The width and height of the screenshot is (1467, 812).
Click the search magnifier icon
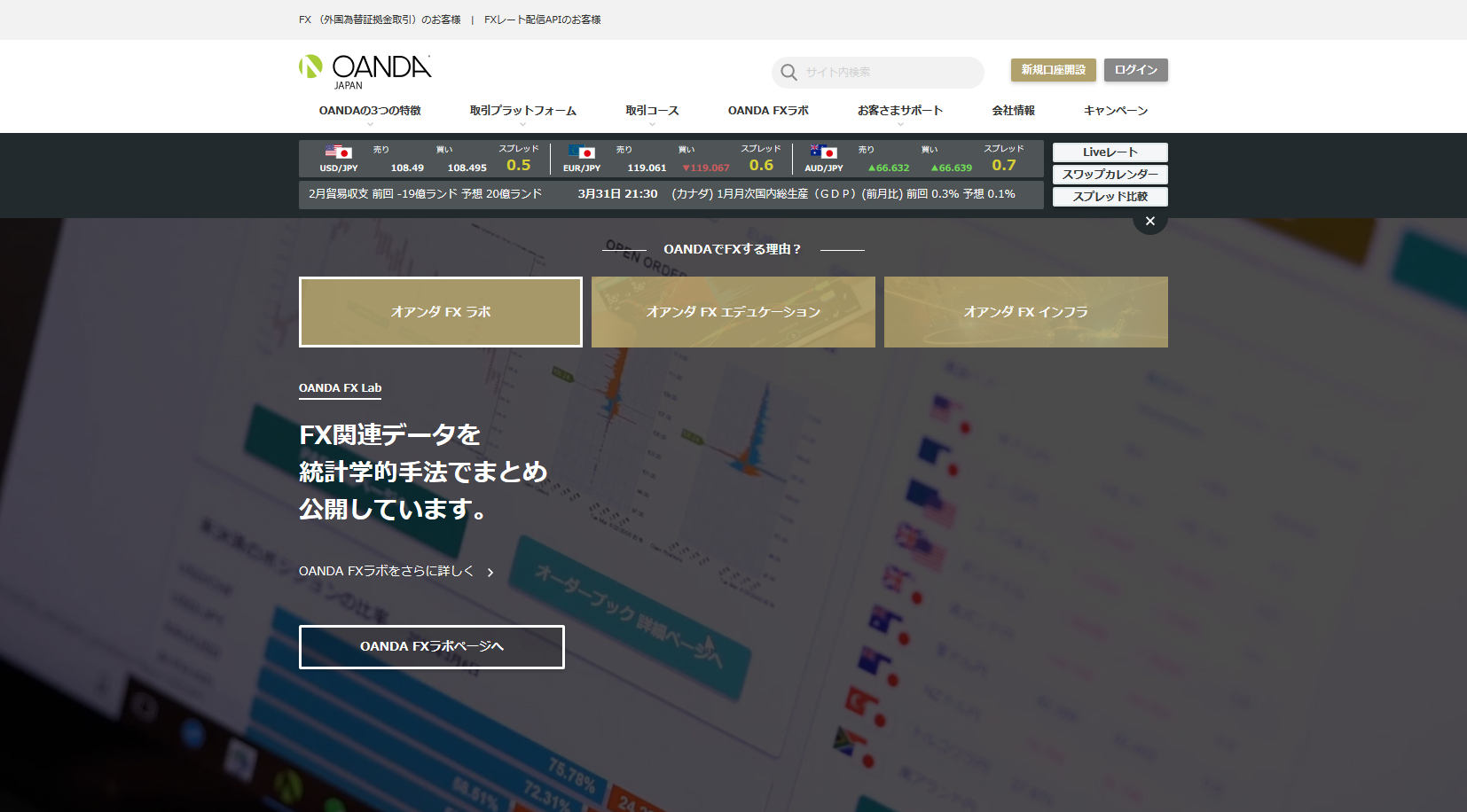click(788, 73)
